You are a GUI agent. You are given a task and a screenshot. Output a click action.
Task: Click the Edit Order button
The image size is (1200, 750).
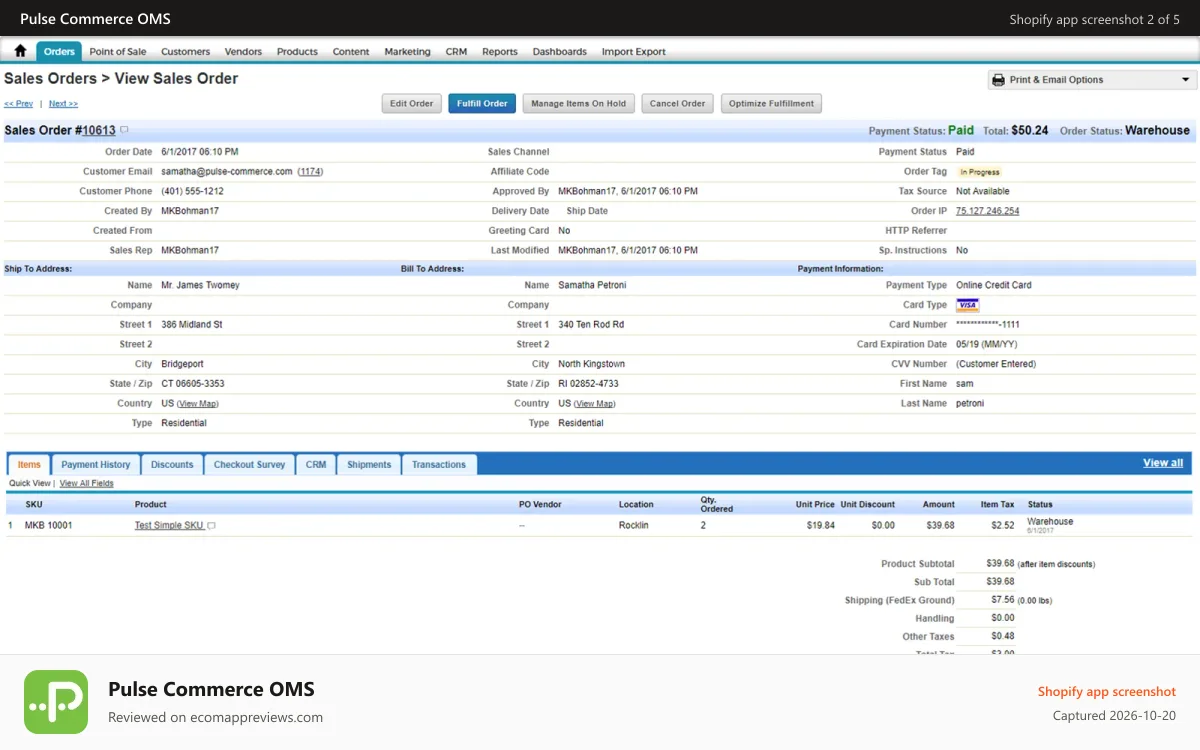(412, 103)
